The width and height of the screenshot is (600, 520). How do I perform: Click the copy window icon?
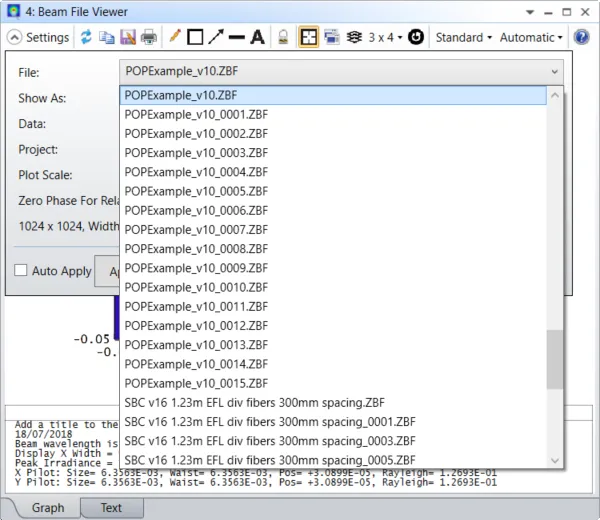coord(107,37)
